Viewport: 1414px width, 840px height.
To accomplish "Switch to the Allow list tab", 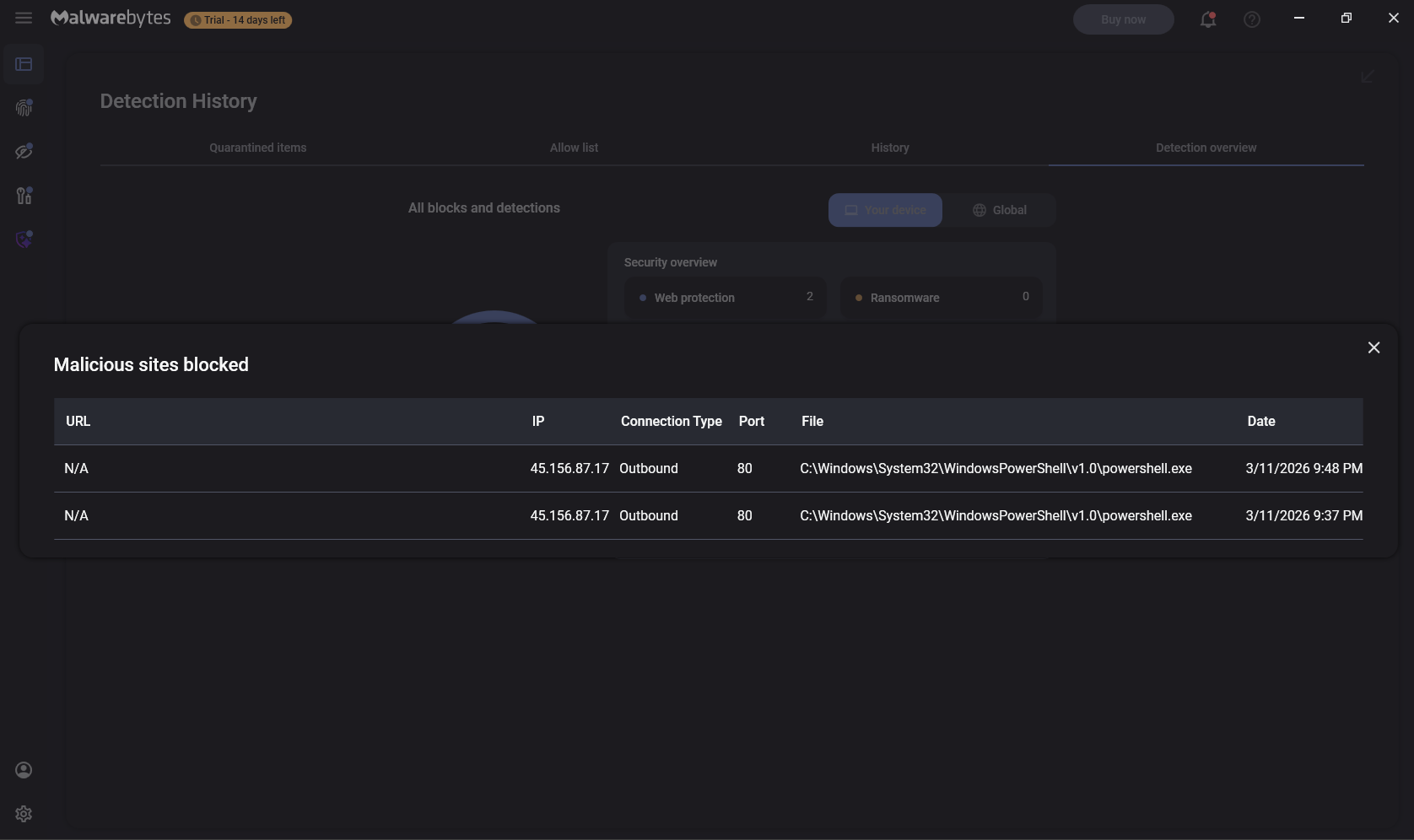I will point(574,148).
